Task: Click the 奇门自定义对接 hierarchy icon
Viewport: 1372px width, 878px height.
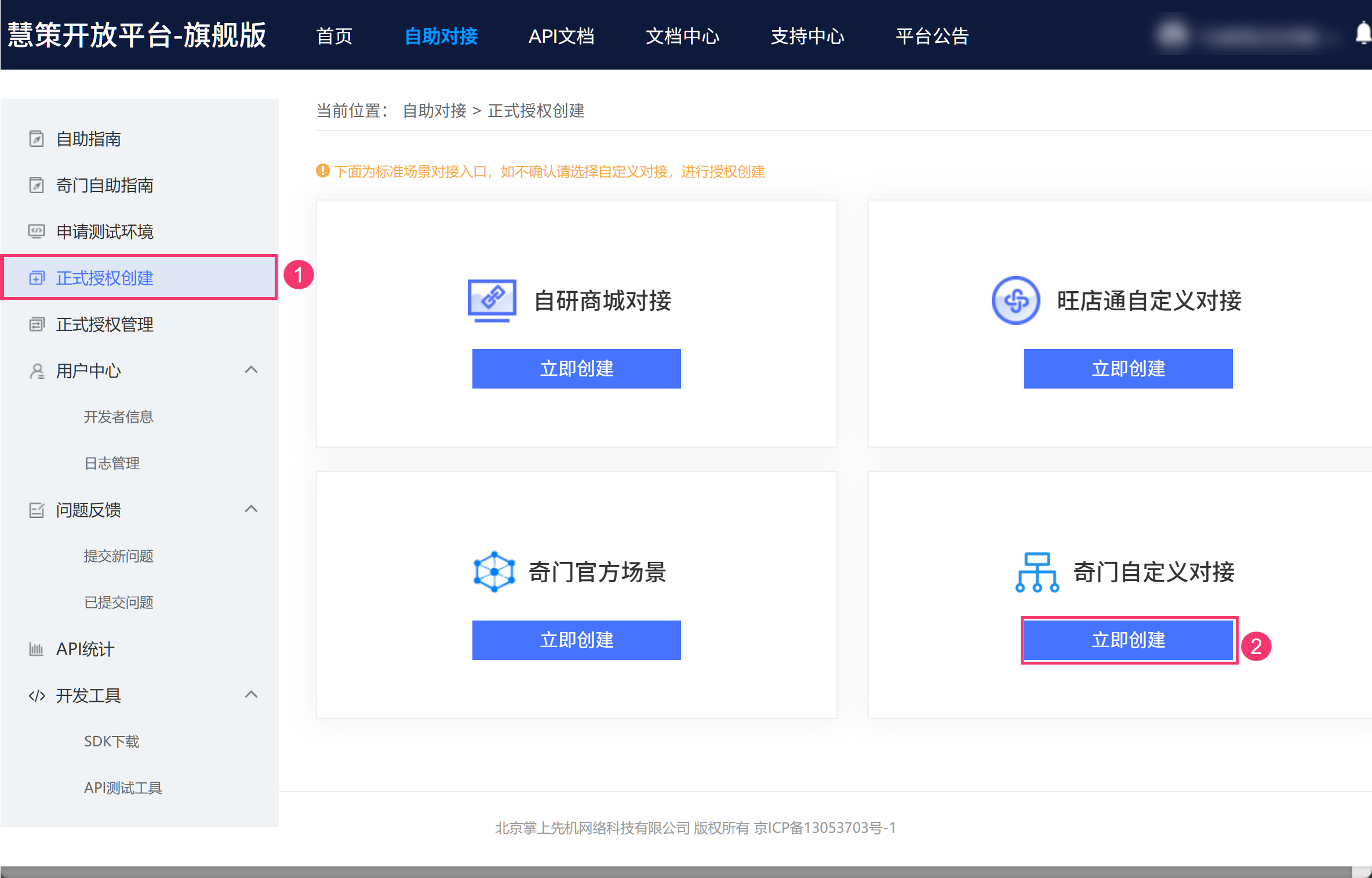Action: click(1037, 572)
